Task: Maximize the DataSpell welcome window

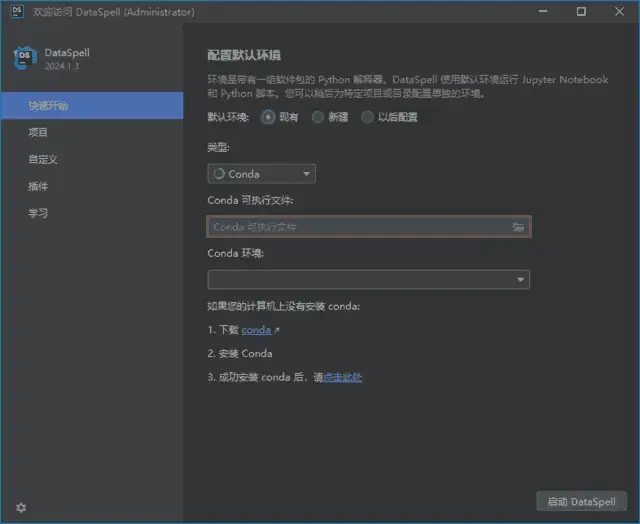Action: (581, 11)
